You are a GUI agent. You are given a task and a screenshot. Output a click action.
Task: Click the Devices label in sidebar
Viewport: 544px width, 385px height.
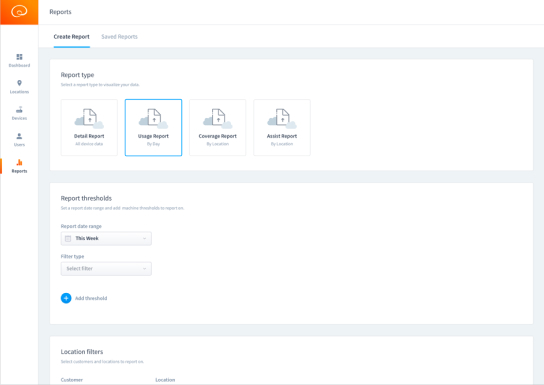(19, 118)
